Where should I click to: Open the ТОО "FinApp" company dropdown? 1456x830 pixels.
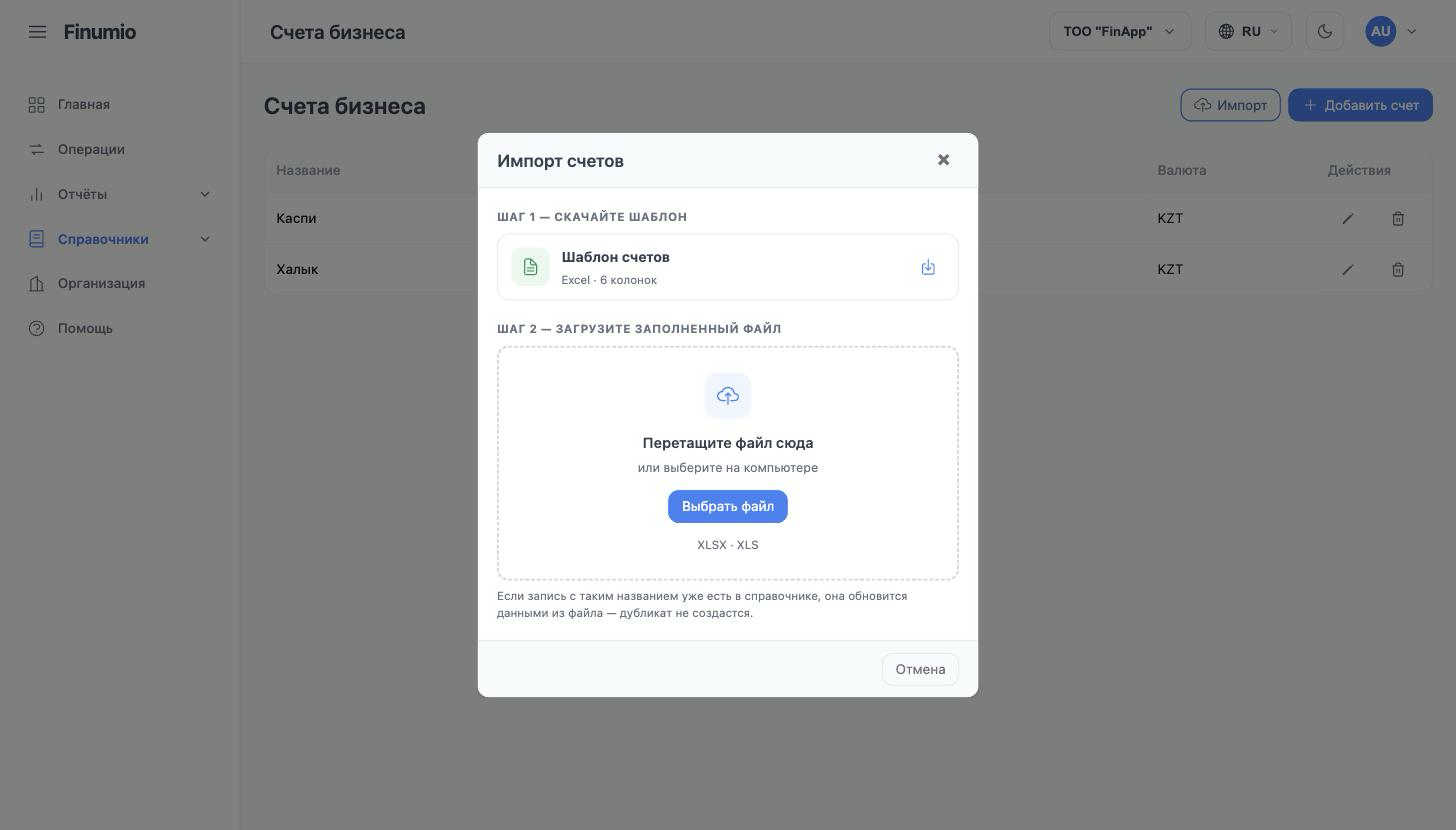pos(1120,31)
